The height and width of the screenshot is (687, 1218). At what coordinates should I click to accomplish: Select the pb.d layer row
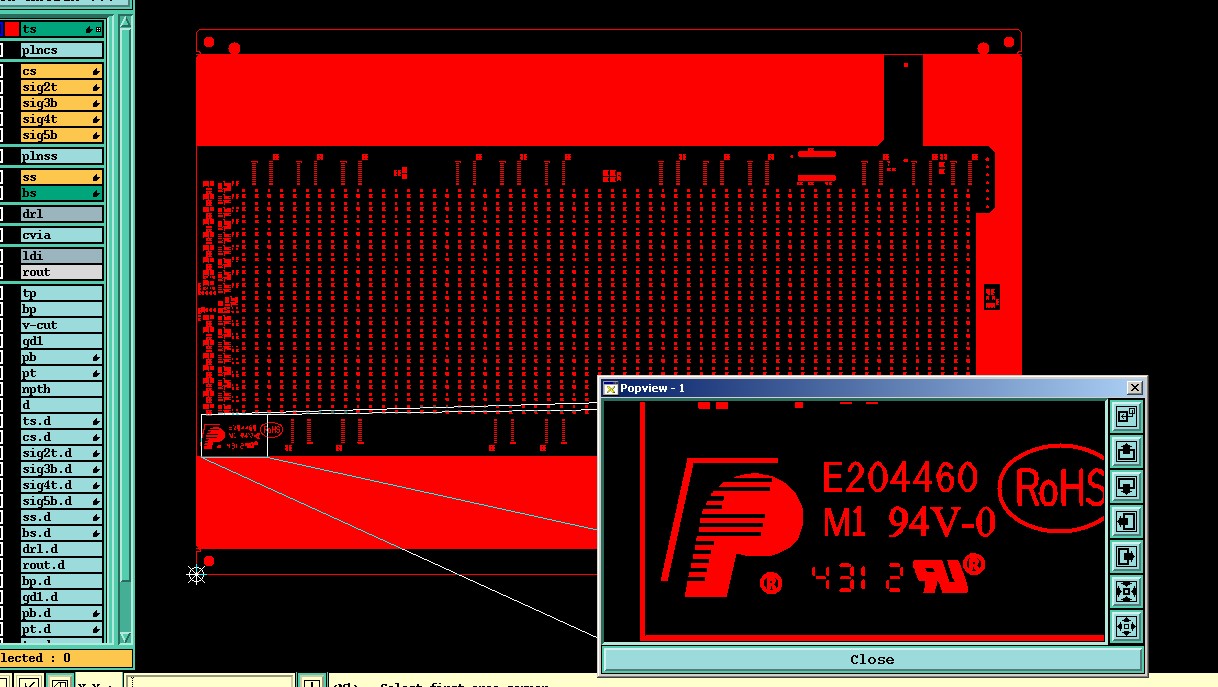[62, 613]
